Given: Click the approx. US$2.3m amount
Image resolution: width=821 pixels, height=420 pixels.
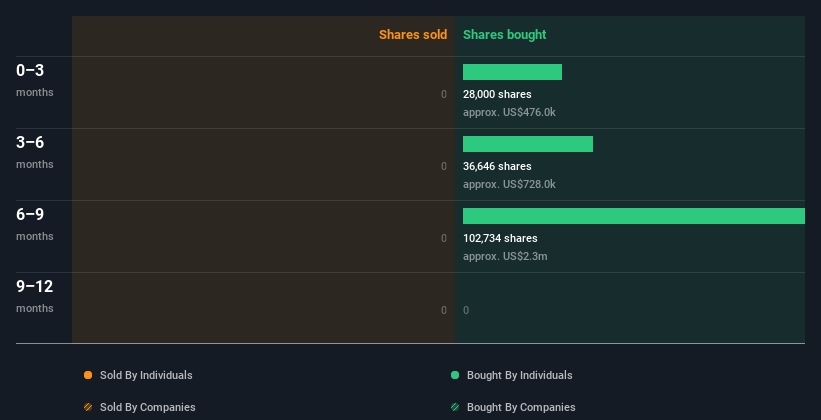Looking at the screenshot, I should click(x=505, y=256).
